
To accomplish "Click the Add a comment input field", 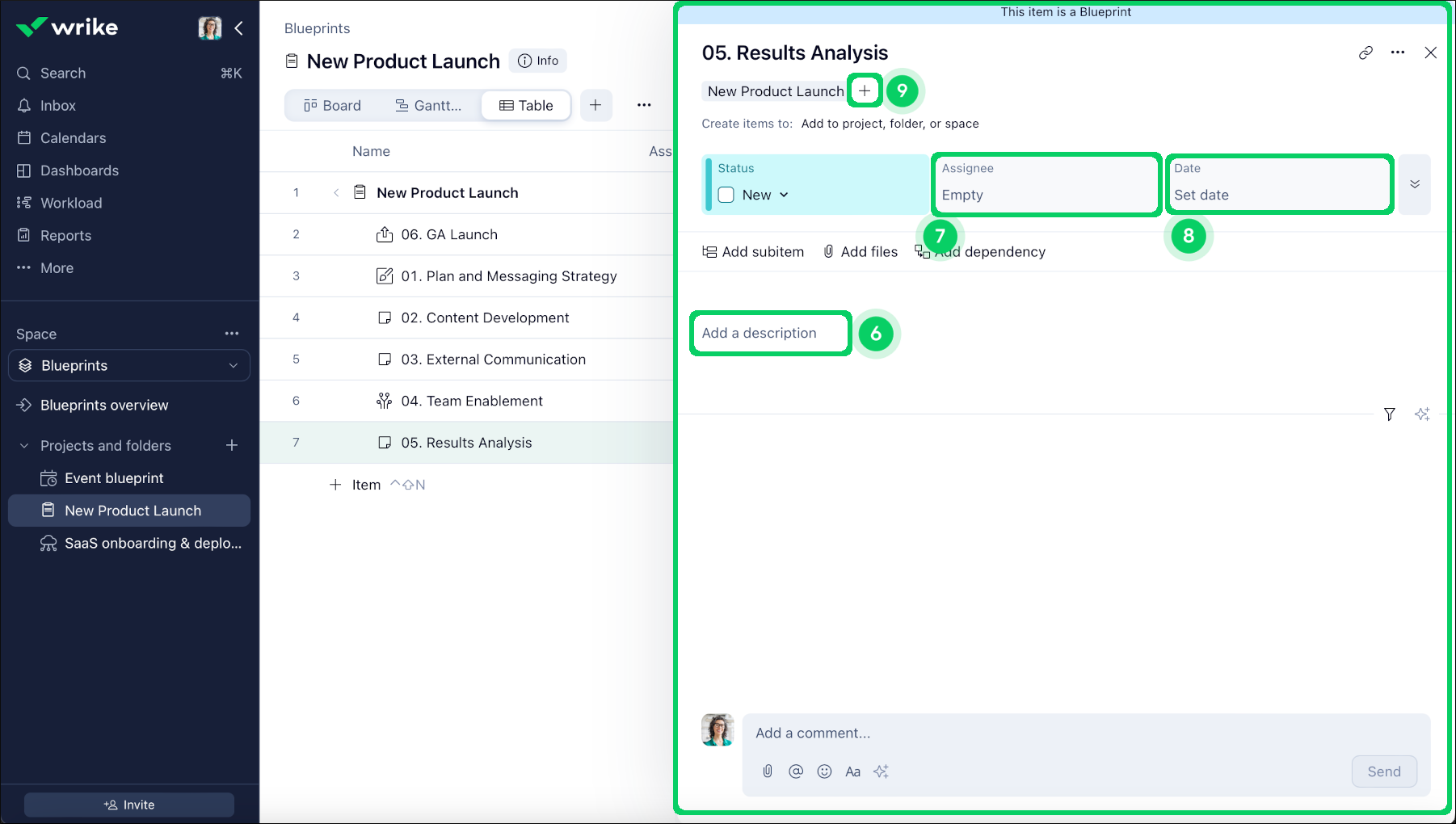I will click(1083, 733).
